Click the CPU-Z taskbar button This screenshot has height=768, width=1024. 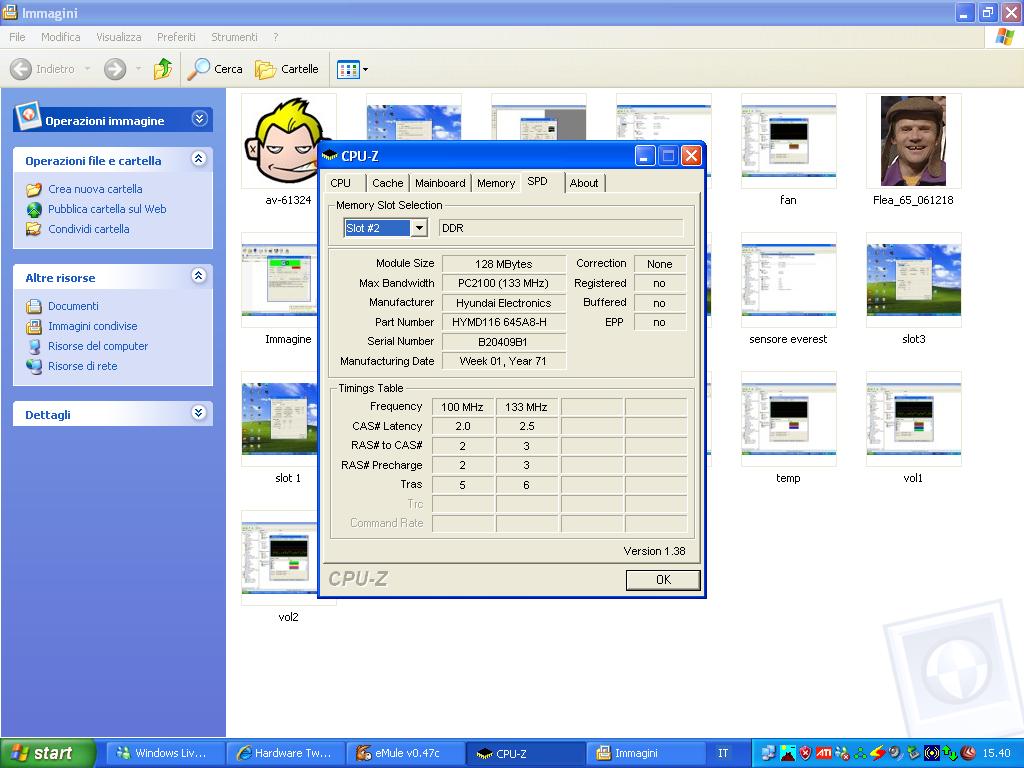(526, 753)
